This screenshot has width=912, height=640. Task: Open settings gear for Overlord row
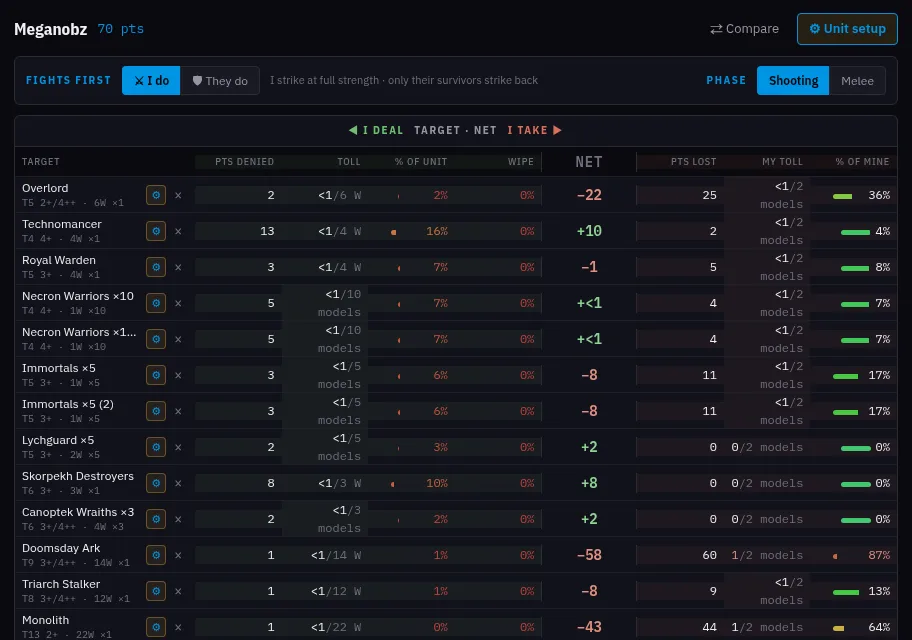tap(156, 195)
